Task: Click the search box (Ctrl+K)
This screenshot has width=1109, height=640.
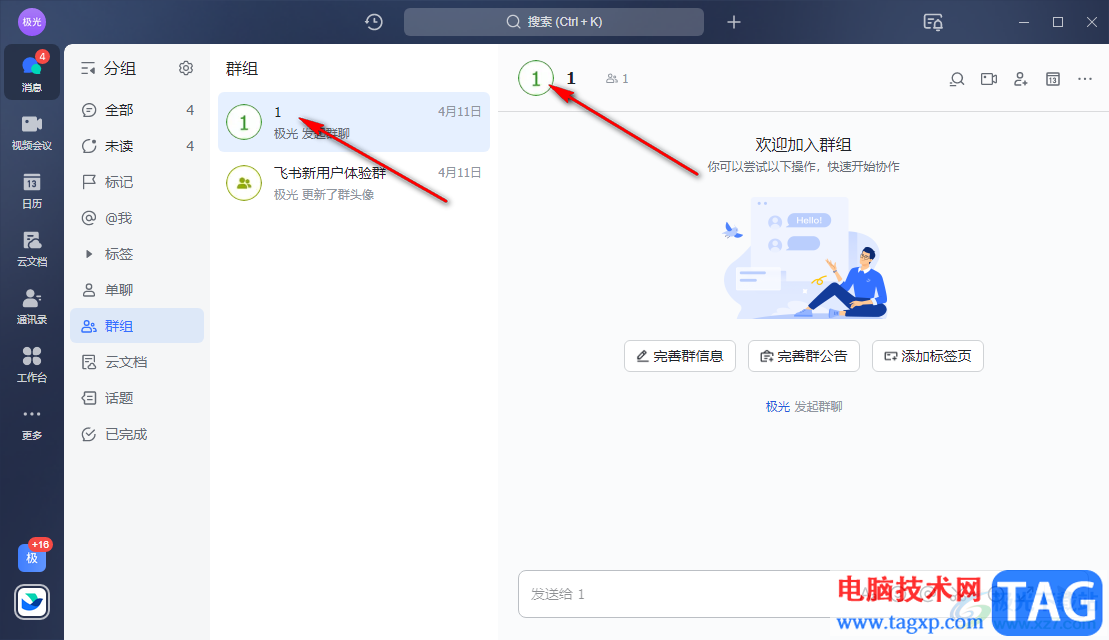Action: point(554,22)
